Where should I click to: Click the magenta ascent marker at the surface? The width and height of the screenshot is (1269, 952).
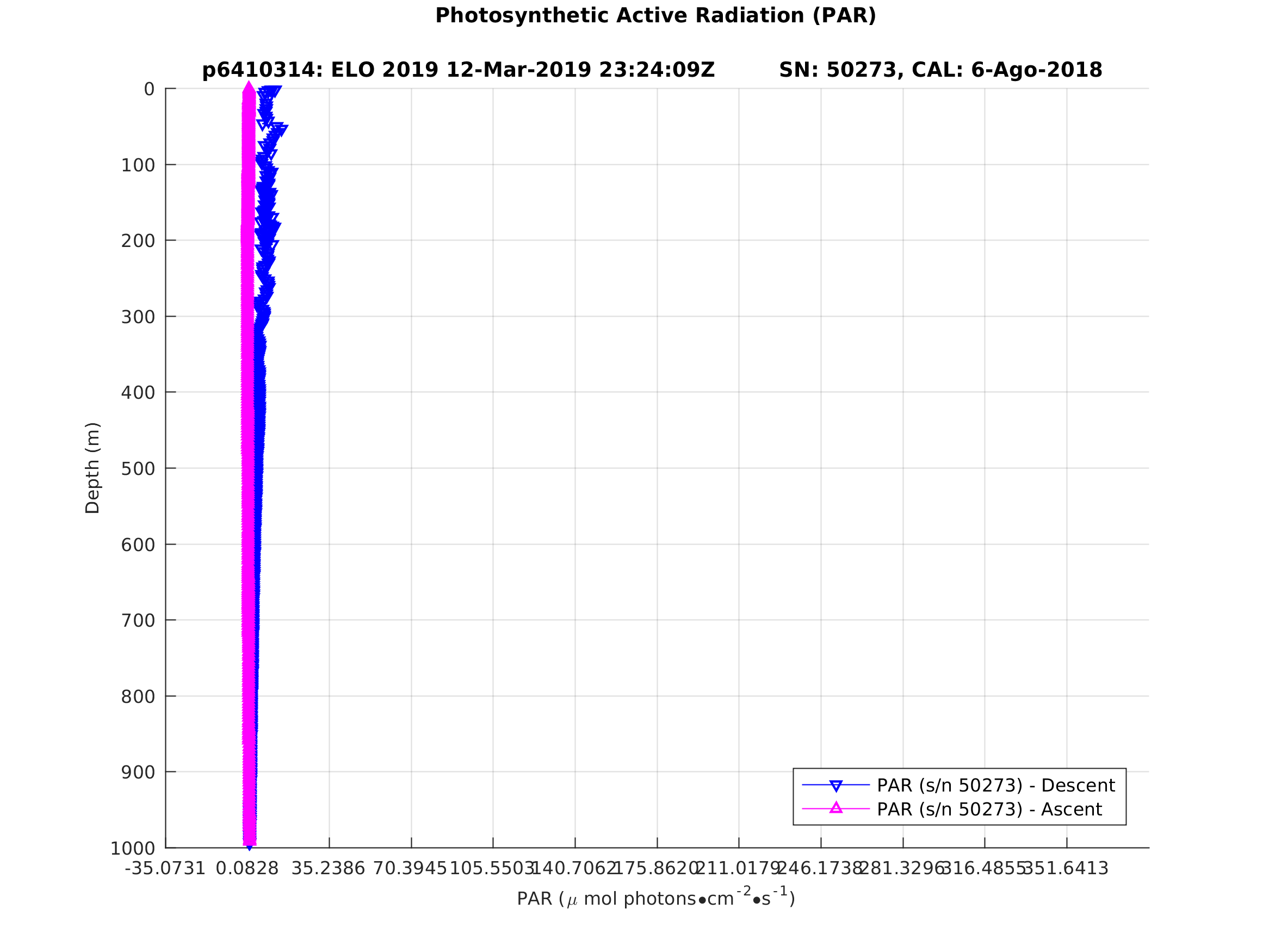click(249, 88)
